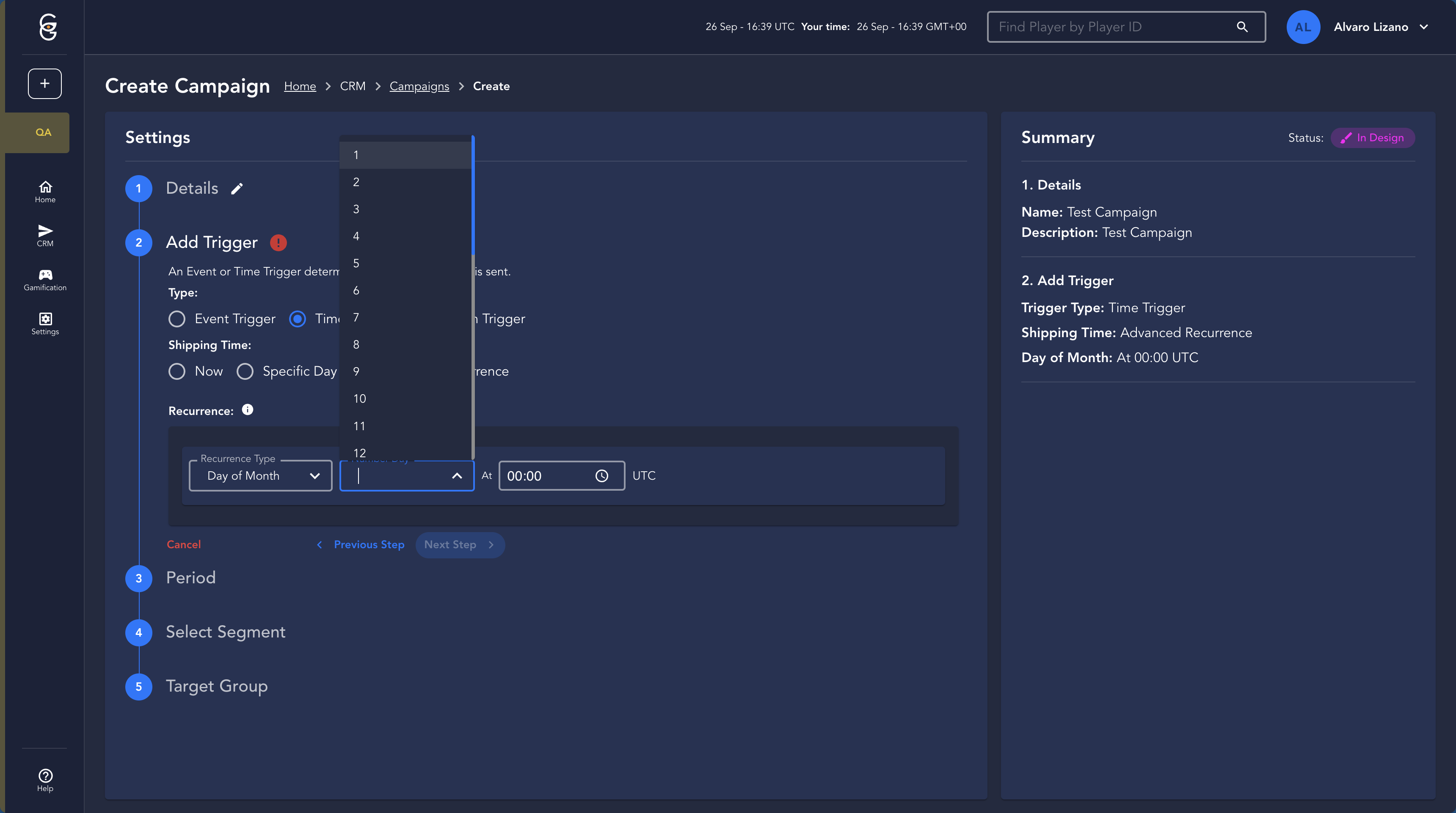The image size is (1456, 813).
Task: Go to the Campaigns breadcrumb link
Action: (x=419, y=86)
